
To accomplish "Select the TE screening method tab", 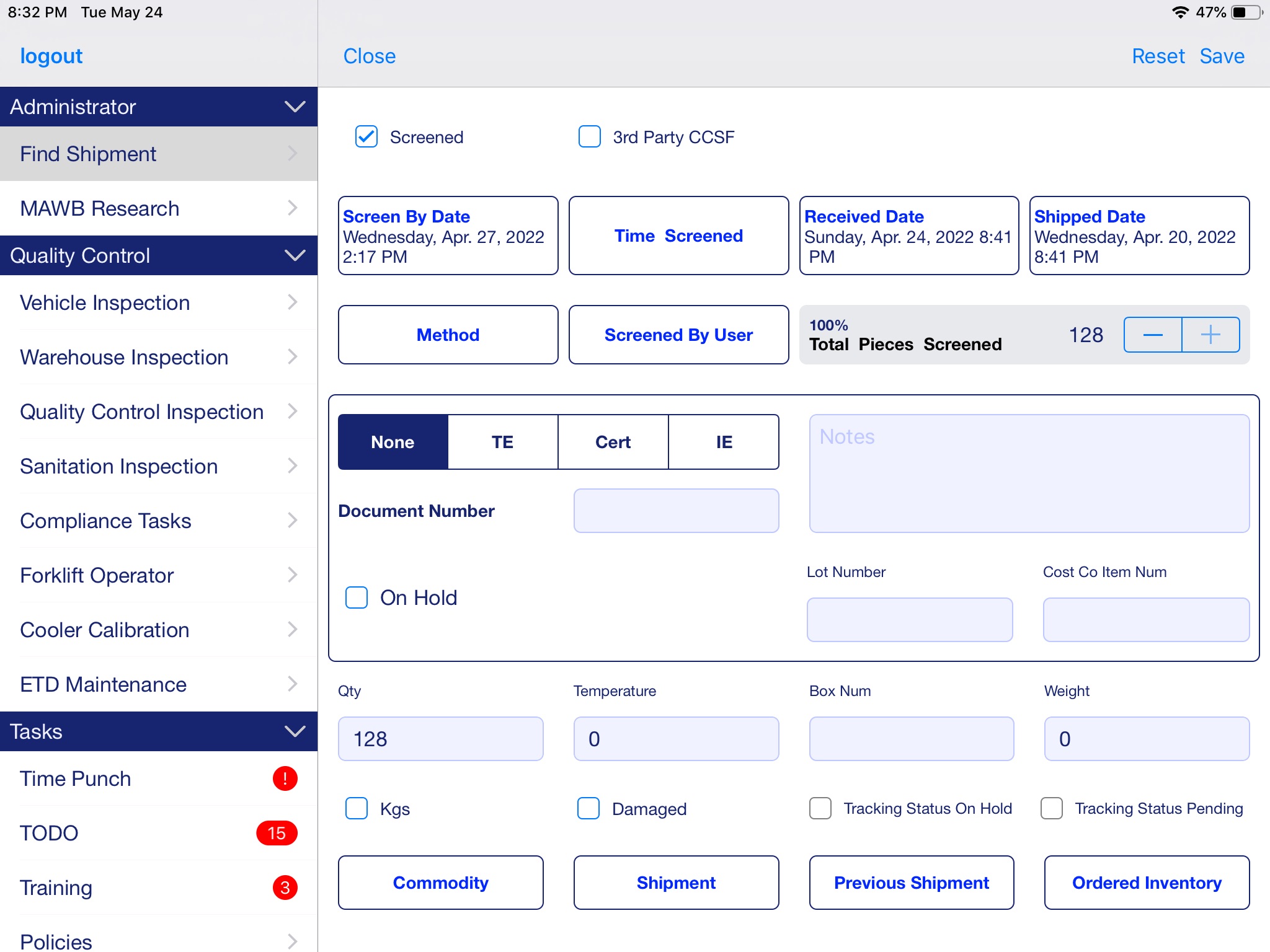I will tap(503, 441).
